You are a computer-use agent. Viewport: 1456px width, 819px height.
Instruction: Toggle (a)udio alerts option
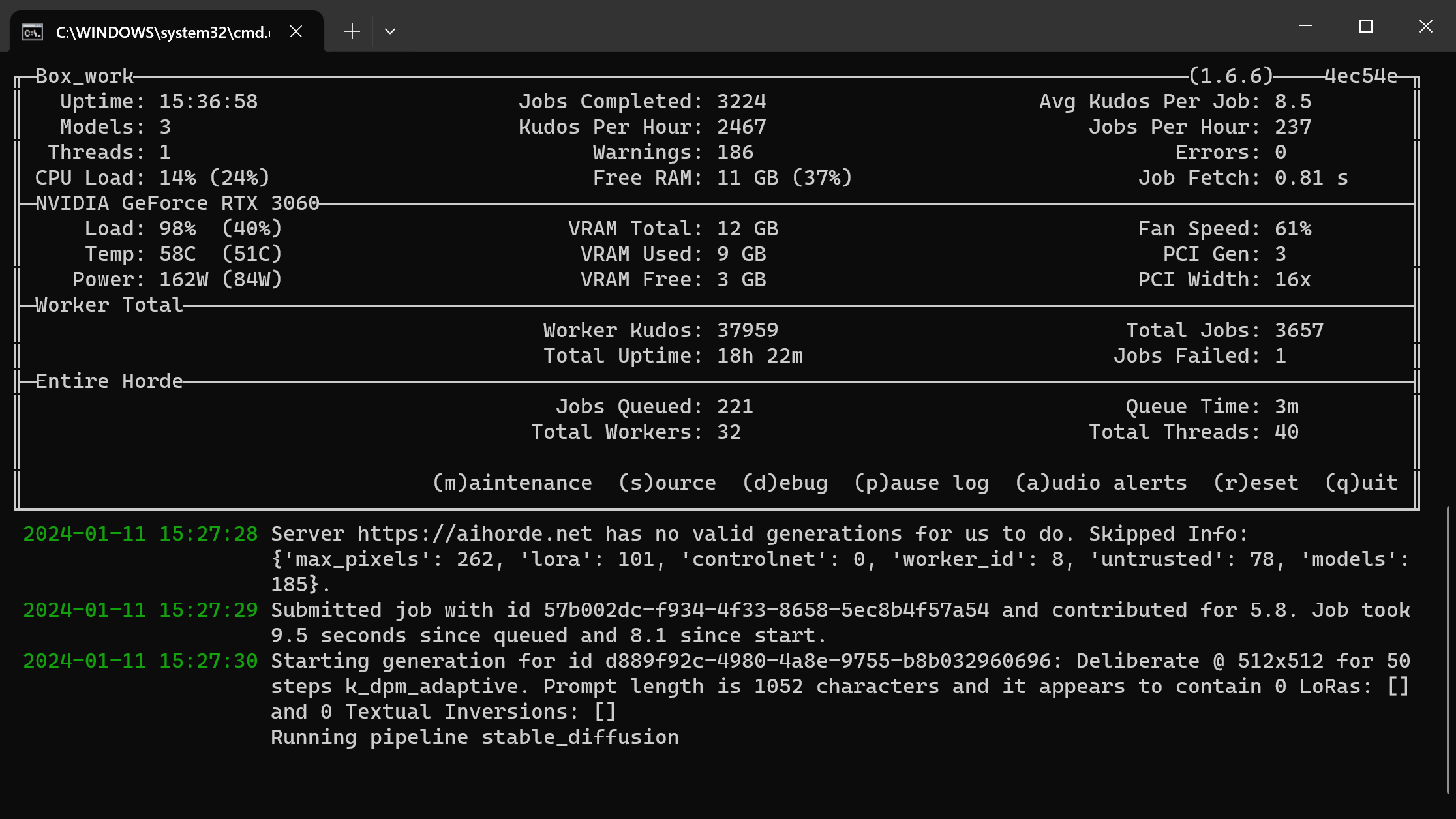pos(1101,483)
